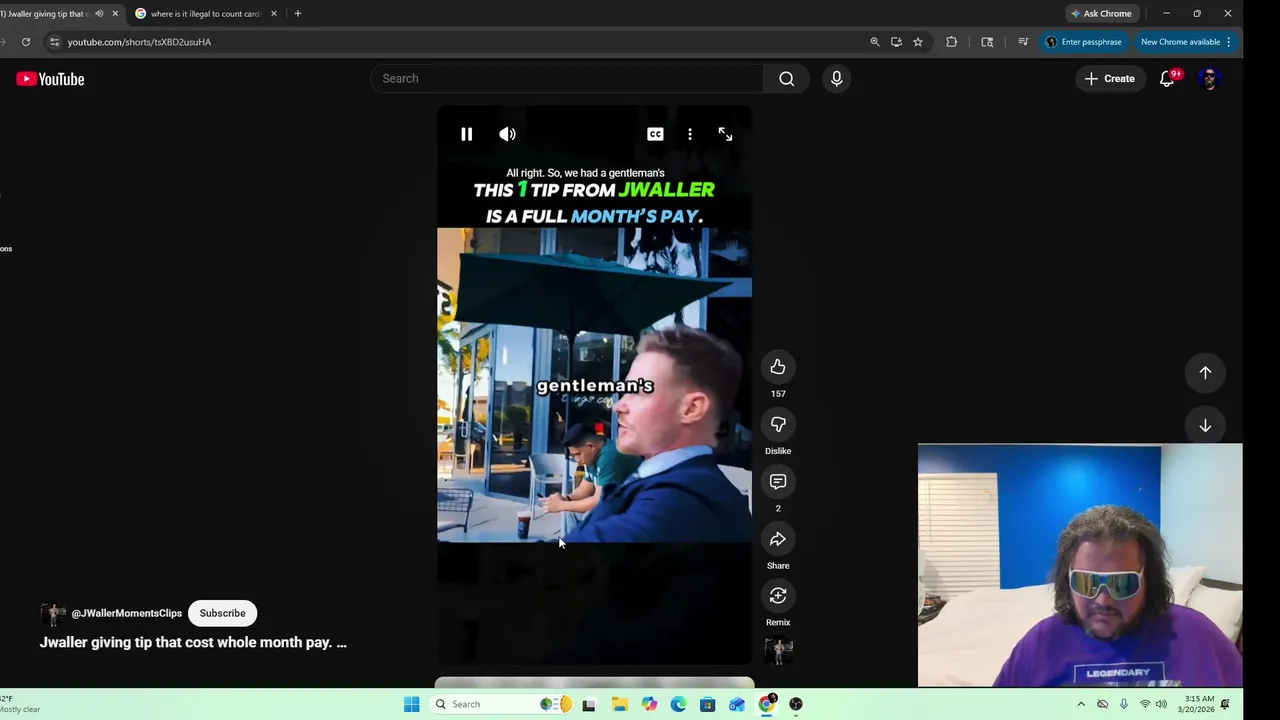The height and width of the screenshot is (720, 1280).
Task: Go to the YouTube home logo
Action: 50,79
